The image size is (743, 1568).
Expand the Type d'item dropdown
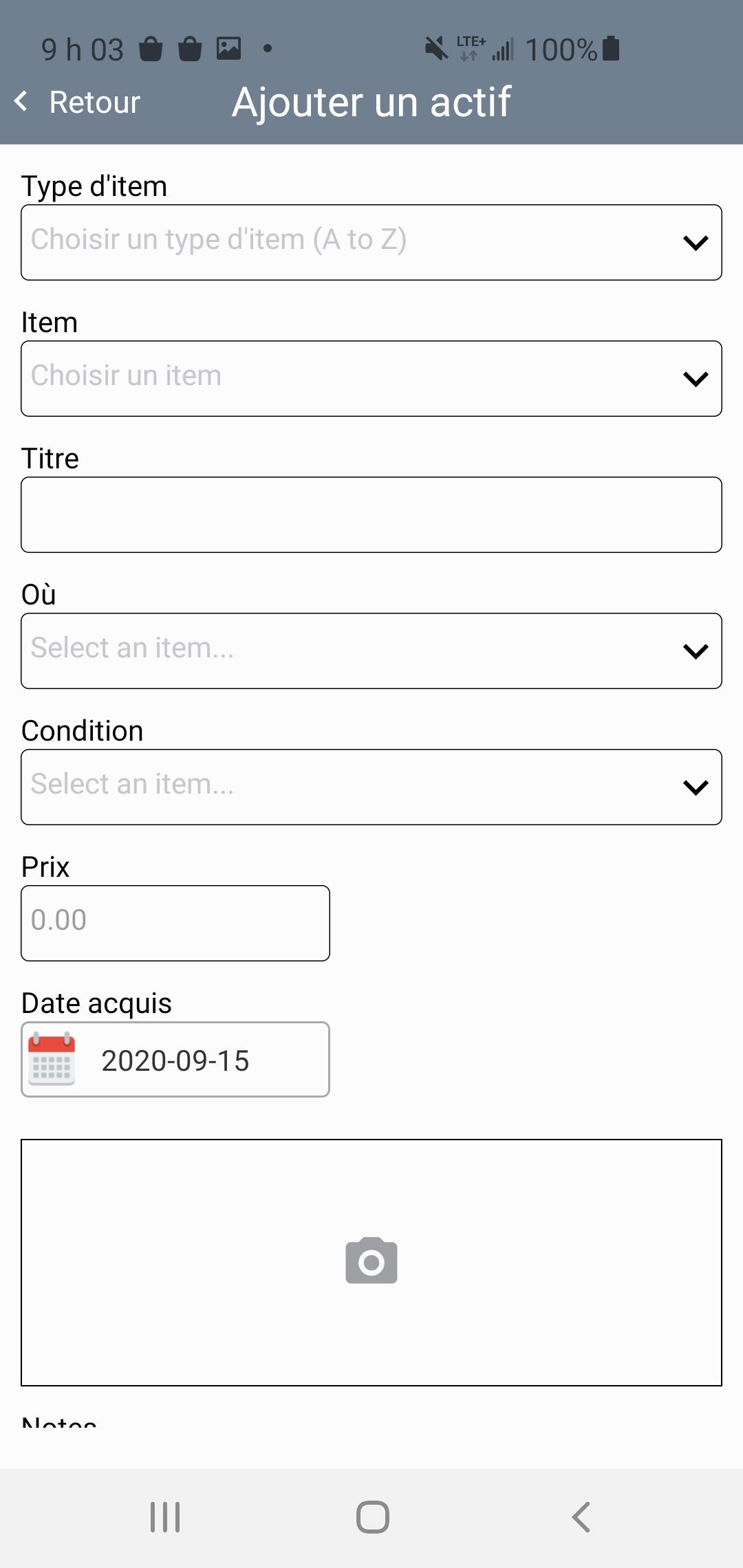pyautogui.click(x=371, y=242)
